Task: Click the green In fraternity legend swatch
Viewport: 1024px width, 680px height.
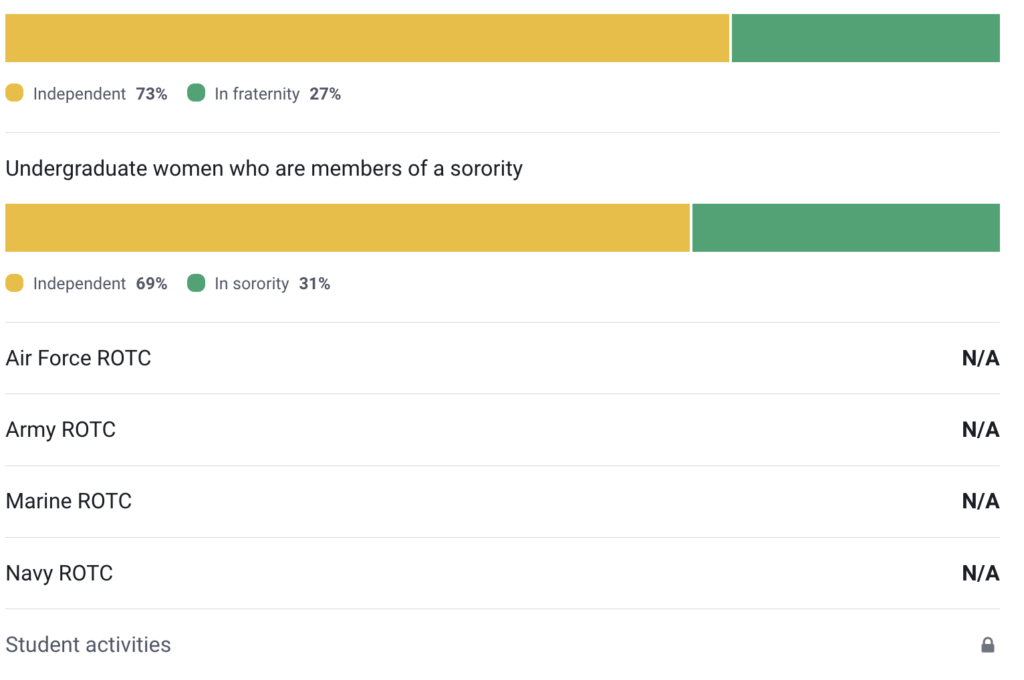Action: click(x=196, y=94)
